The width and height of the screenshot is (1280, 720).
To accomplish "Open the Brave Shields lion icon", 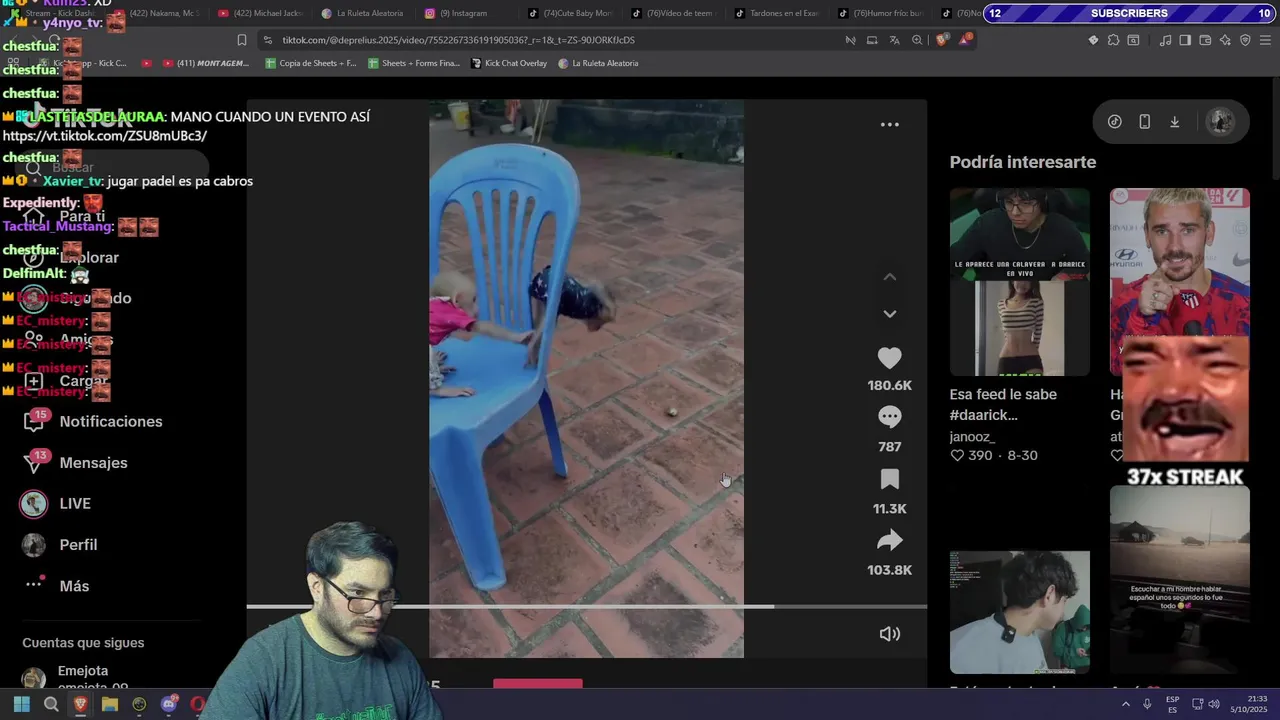I will [x=942, y=40].
